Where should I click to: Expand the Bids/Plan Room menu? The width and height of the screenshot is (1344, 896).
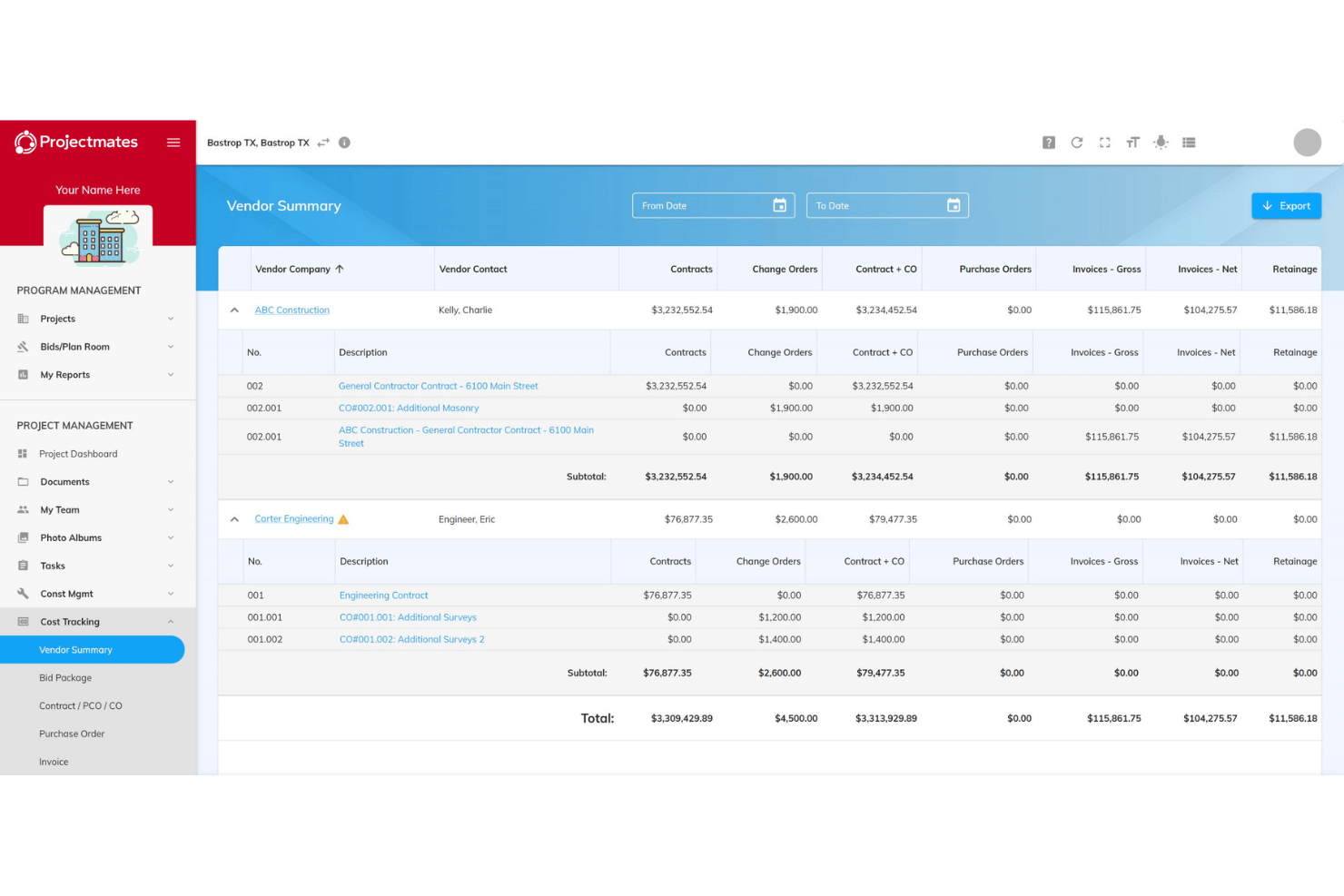97,347
